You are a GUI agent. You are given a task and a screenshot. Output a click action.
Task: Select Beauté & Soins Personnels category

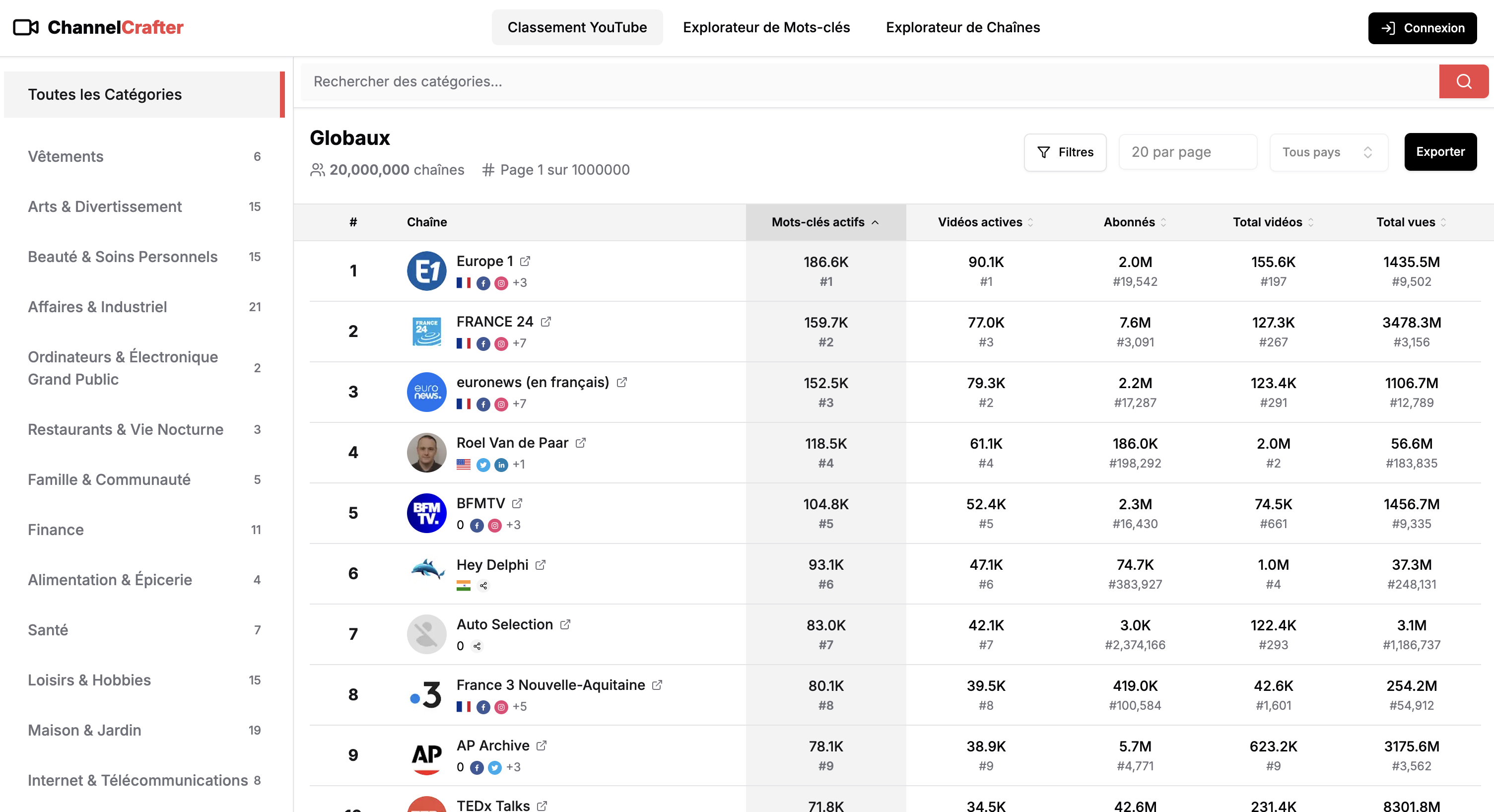point(144,257)
